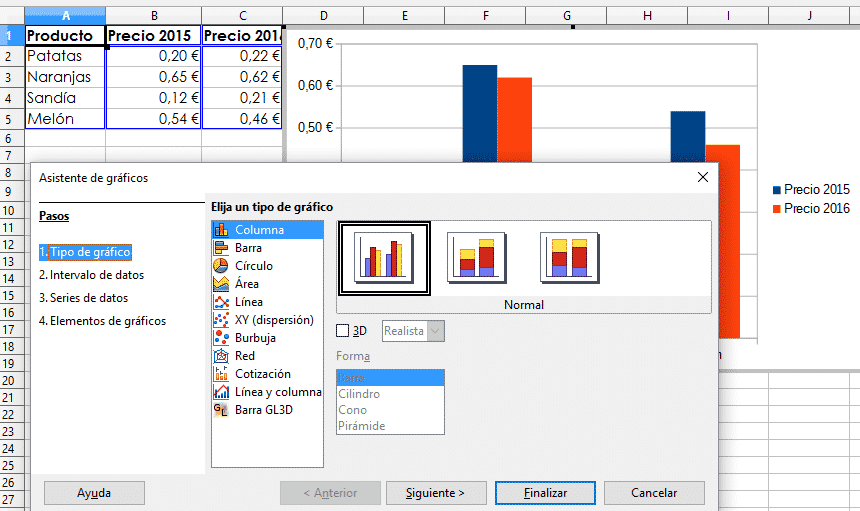Click the Naranjas 2016 orange chart bar
This screenshot has height=511, width=860.
514,120
